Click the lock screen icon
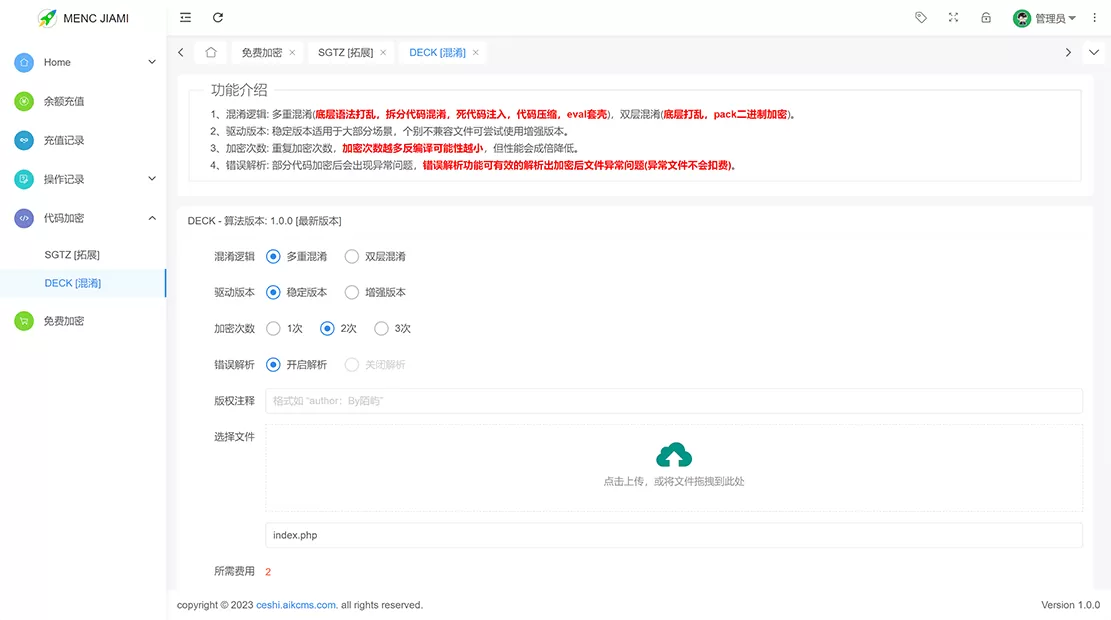The height and width of the screenshot is (620, 1111). coord(986,18)
